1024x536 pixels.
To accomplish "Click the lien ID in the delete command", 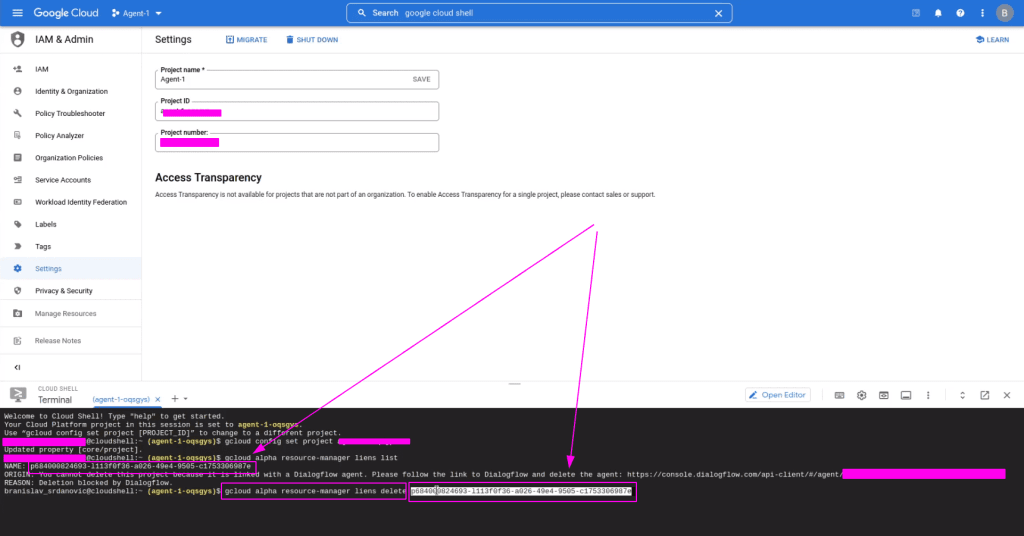I will click(x=522, y=491).
